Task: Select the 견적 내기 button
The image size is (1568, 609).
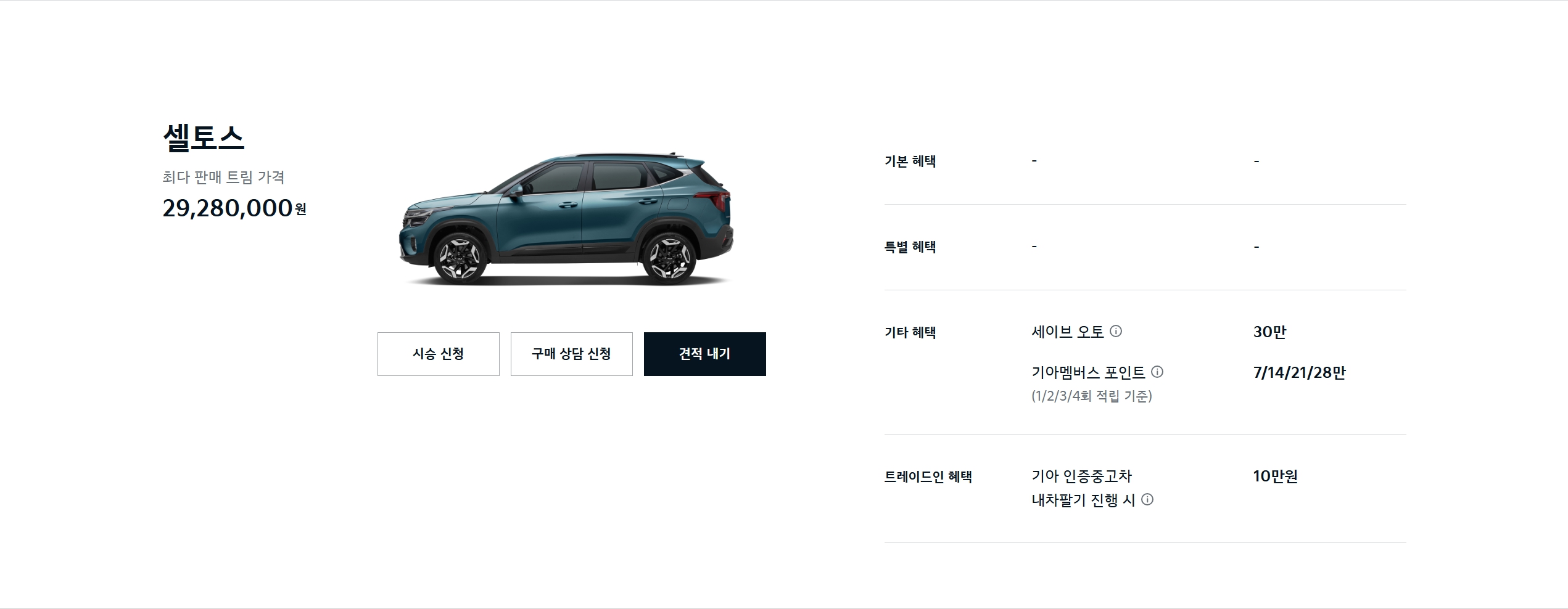Action: pyautogui.click(x=705, y=354)
